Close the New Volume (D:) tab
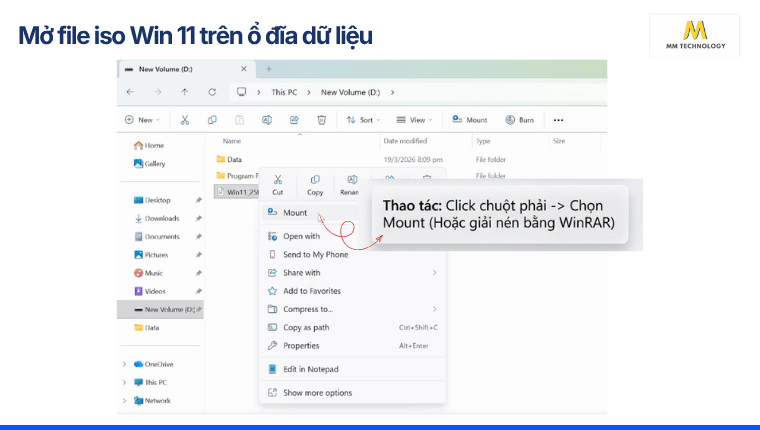Image resolution: width=760 pixels, height=430 pixels. (x=244, y=69)
